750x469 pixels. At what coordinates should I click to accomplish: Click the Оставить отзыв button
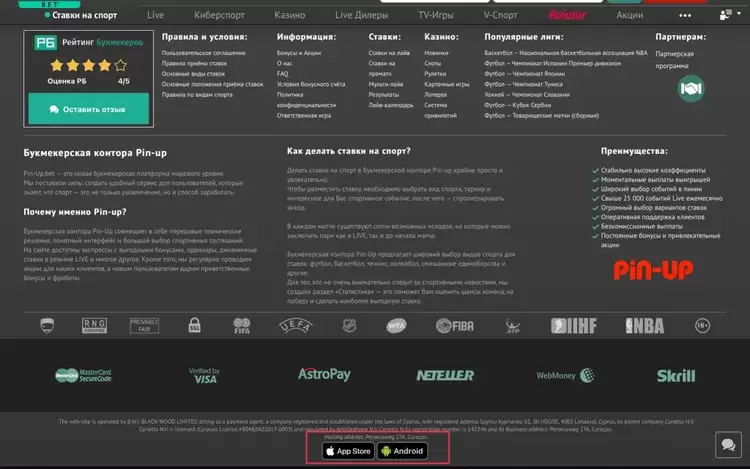click(x=89, y=109)
